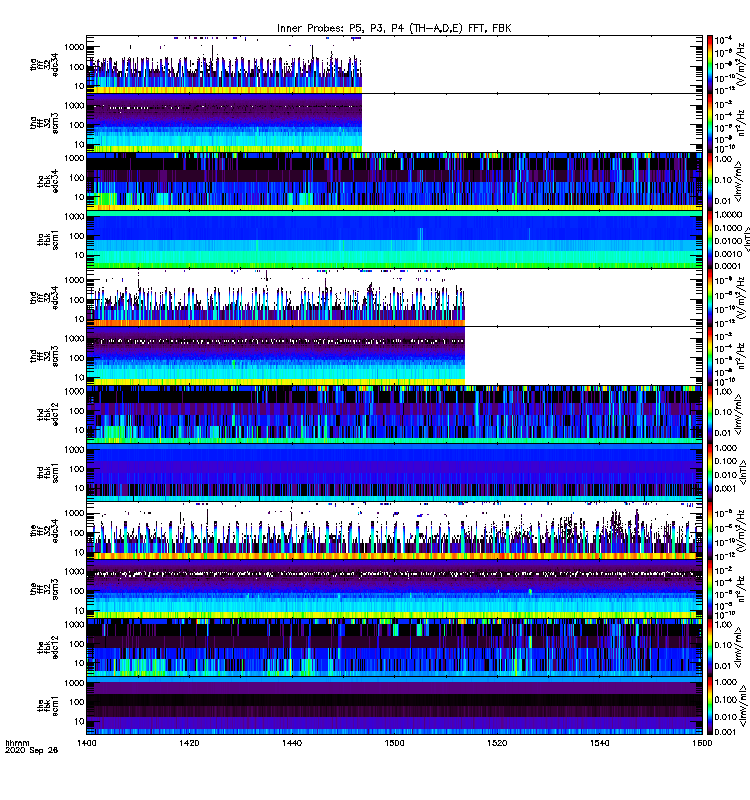Click inside the tha fbk edc34 spectrogram panel

click(394, 181)
